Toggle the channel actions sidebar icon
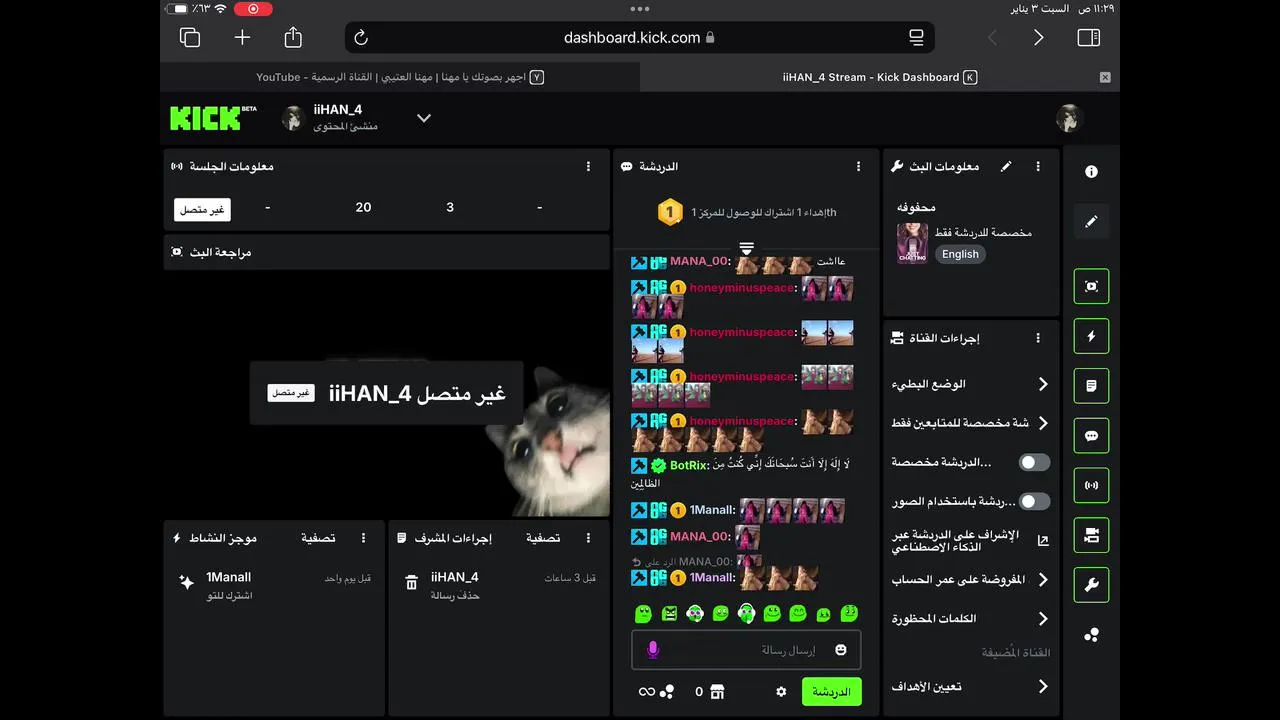This screenshot has height=720, width=1280. click(1091, 535)
